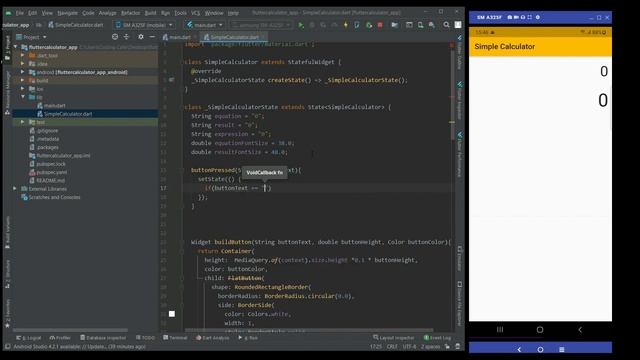Image resolution: width=640 pixels, height=360 pixels.
Task: Collapse the lib folder
Action: tap(22, 97)
